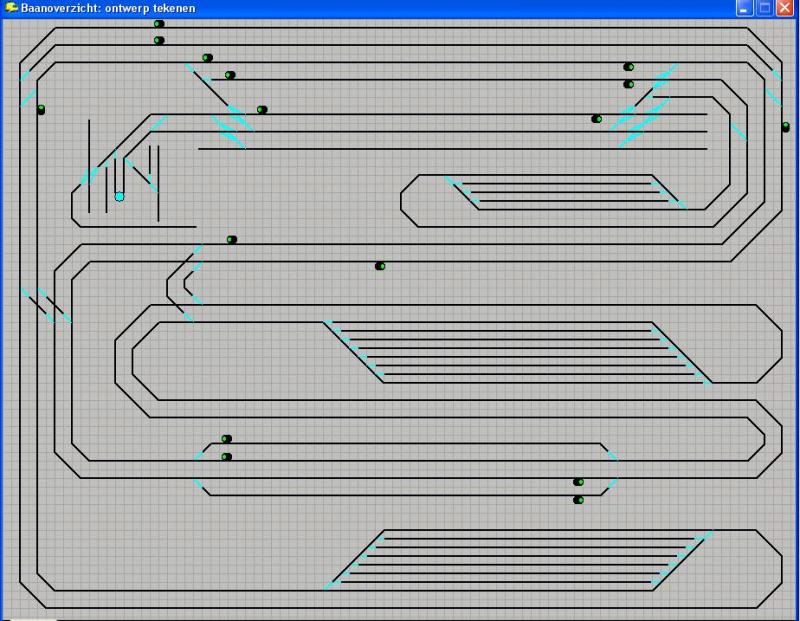This screenshot has width=800, height=621.
Task: Close the Baanoverzicht design window
Action: [786, 8]
